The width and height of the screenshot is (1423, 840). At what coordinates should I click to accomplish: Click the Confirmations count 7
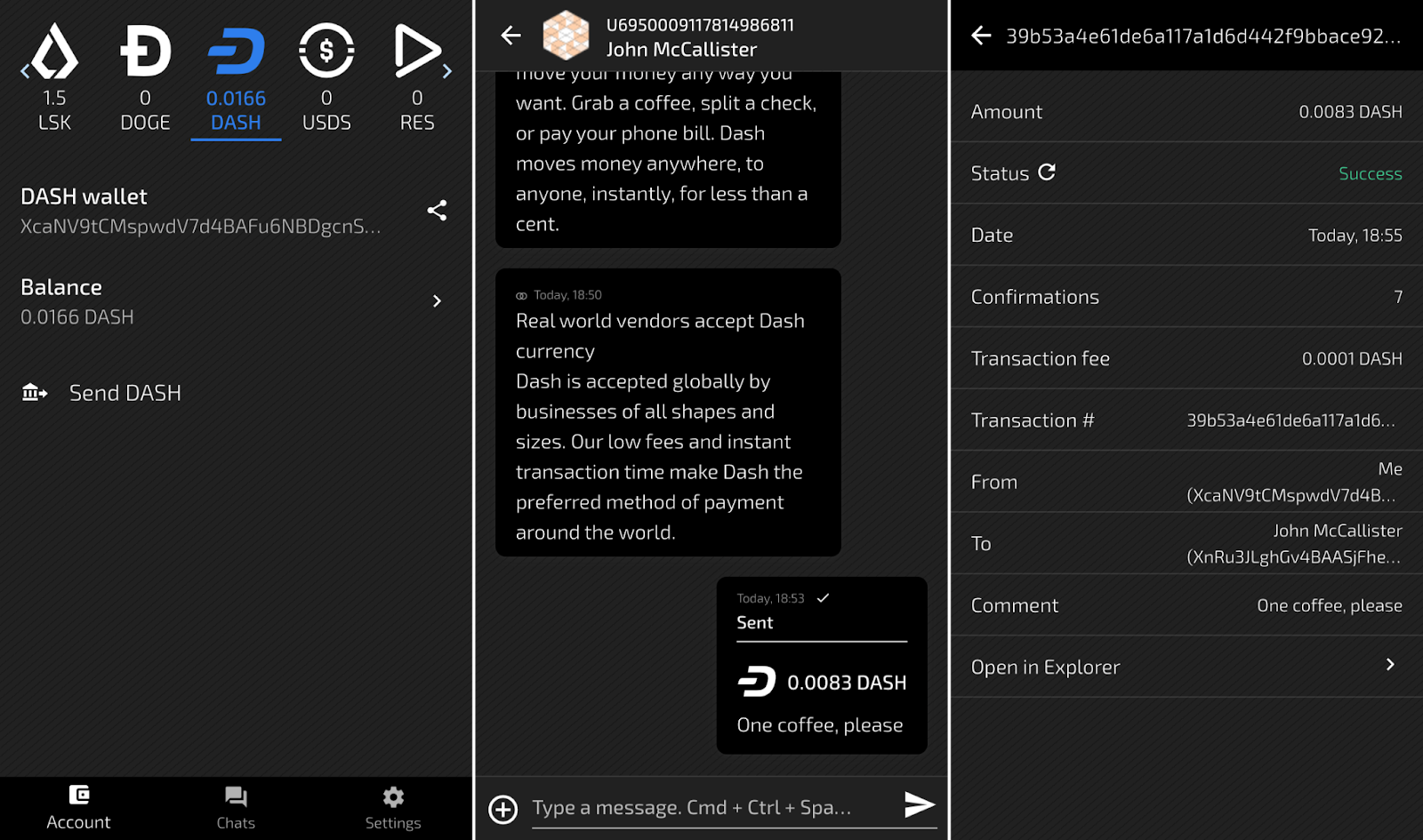1398,297
